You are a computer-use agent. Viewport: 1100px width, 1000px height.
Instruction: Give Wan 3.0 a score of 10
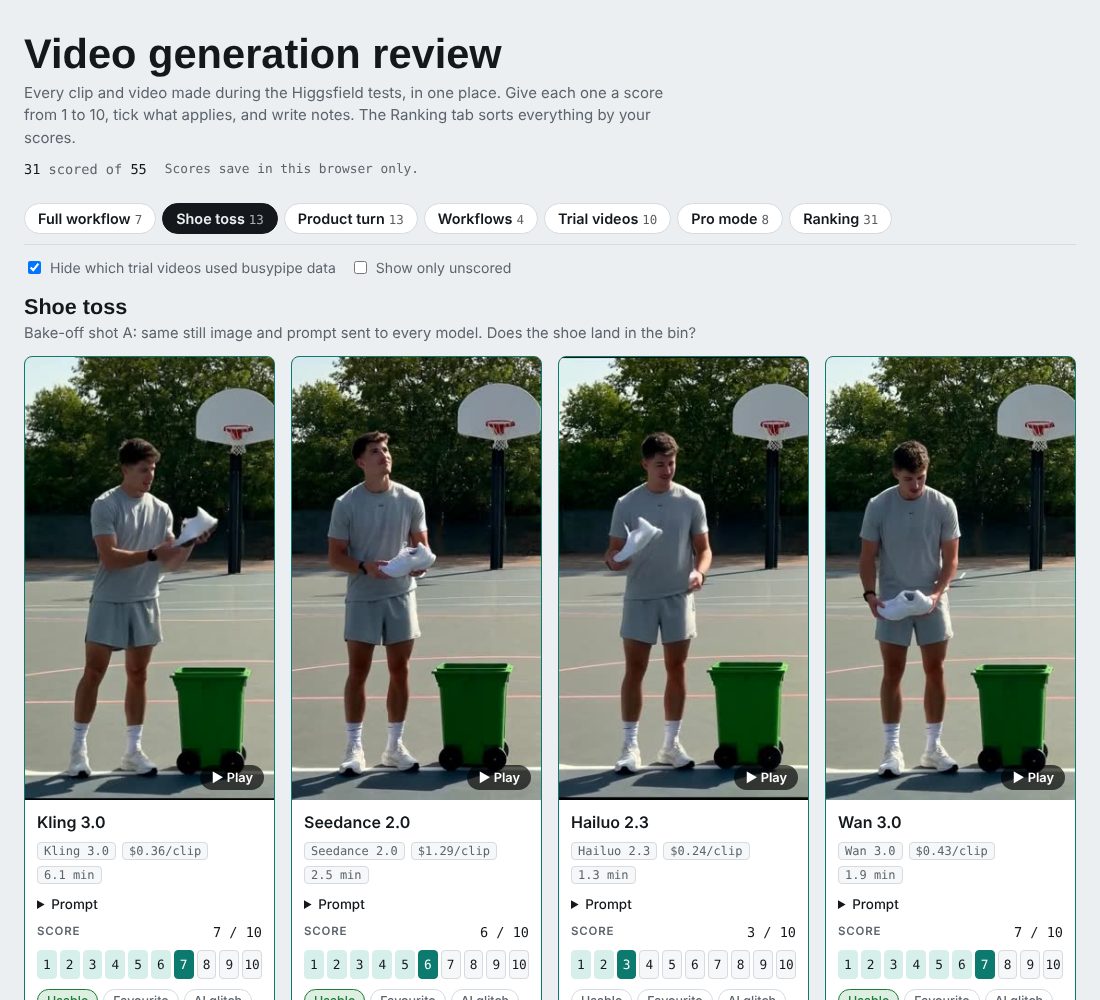click(1053, 964)
